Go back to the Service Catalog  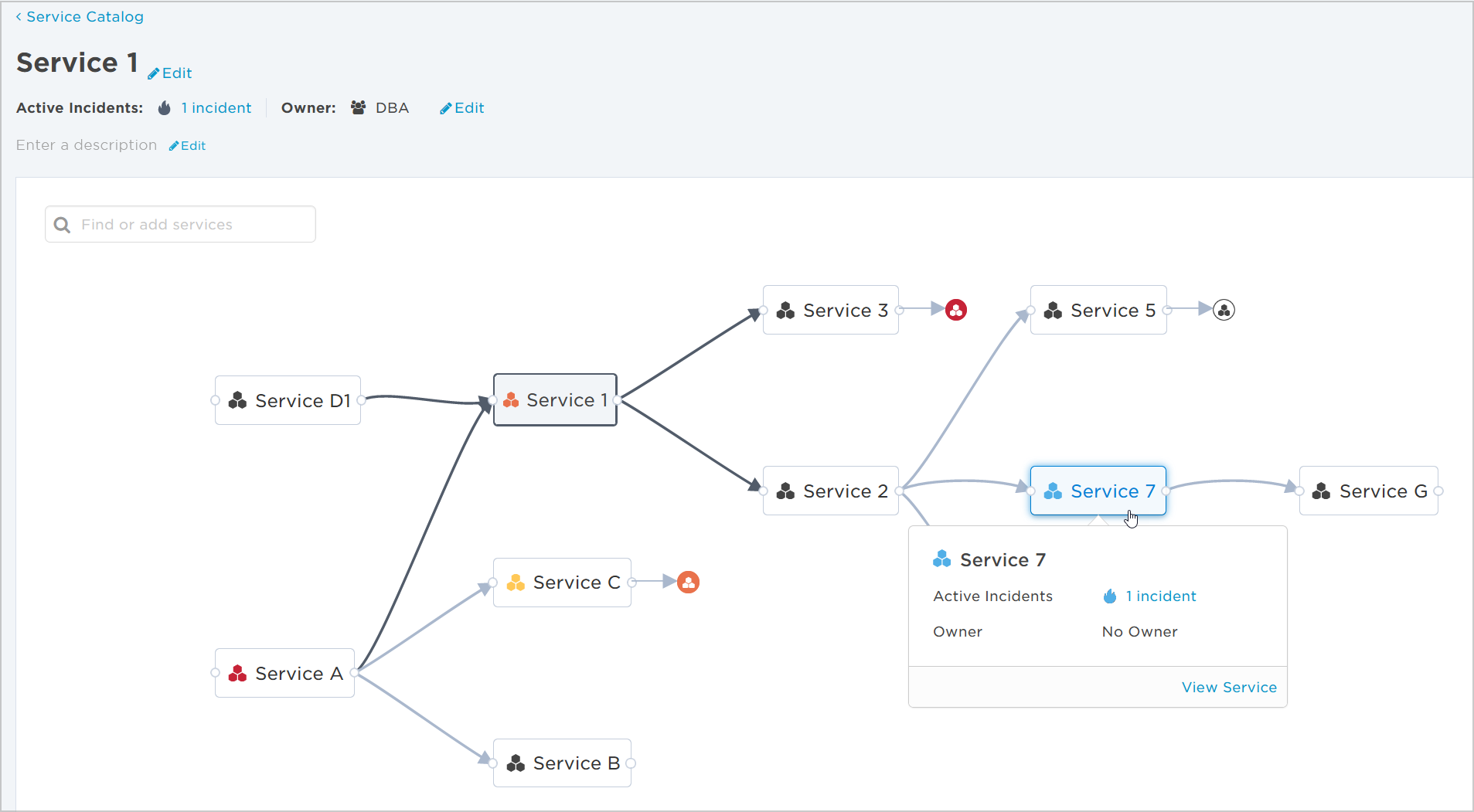(84, 16)
